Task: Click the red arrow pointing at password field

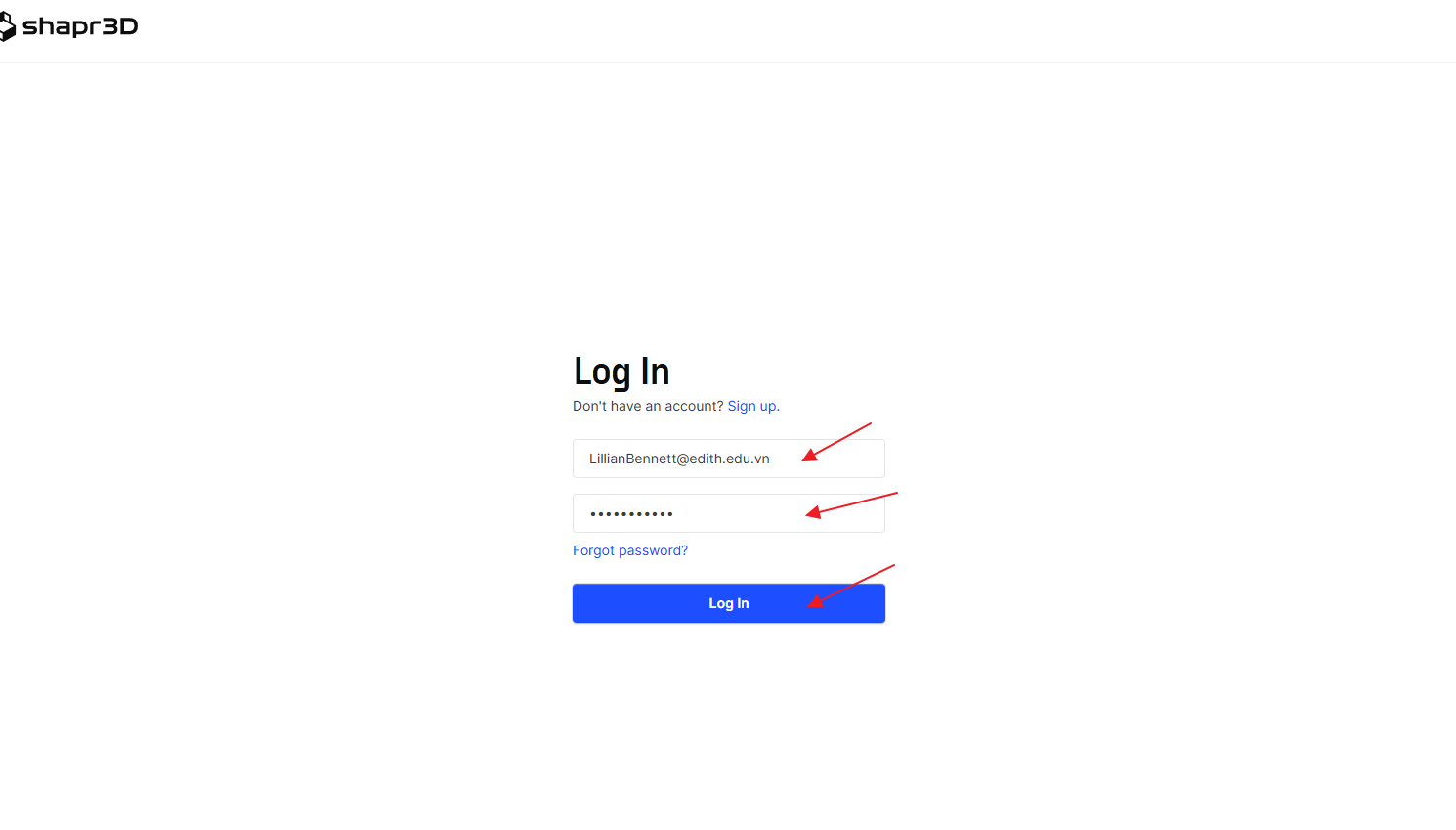Action: point(851,504)
